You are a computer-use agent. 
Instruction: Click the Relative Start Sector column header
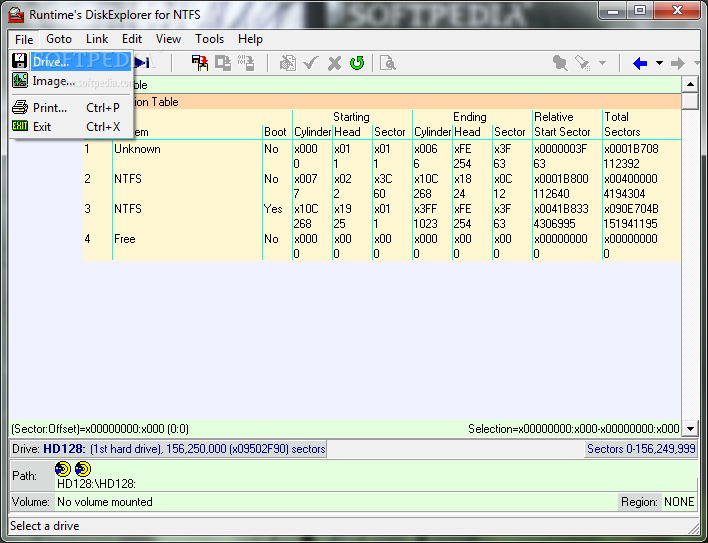(x=562, y=124)
